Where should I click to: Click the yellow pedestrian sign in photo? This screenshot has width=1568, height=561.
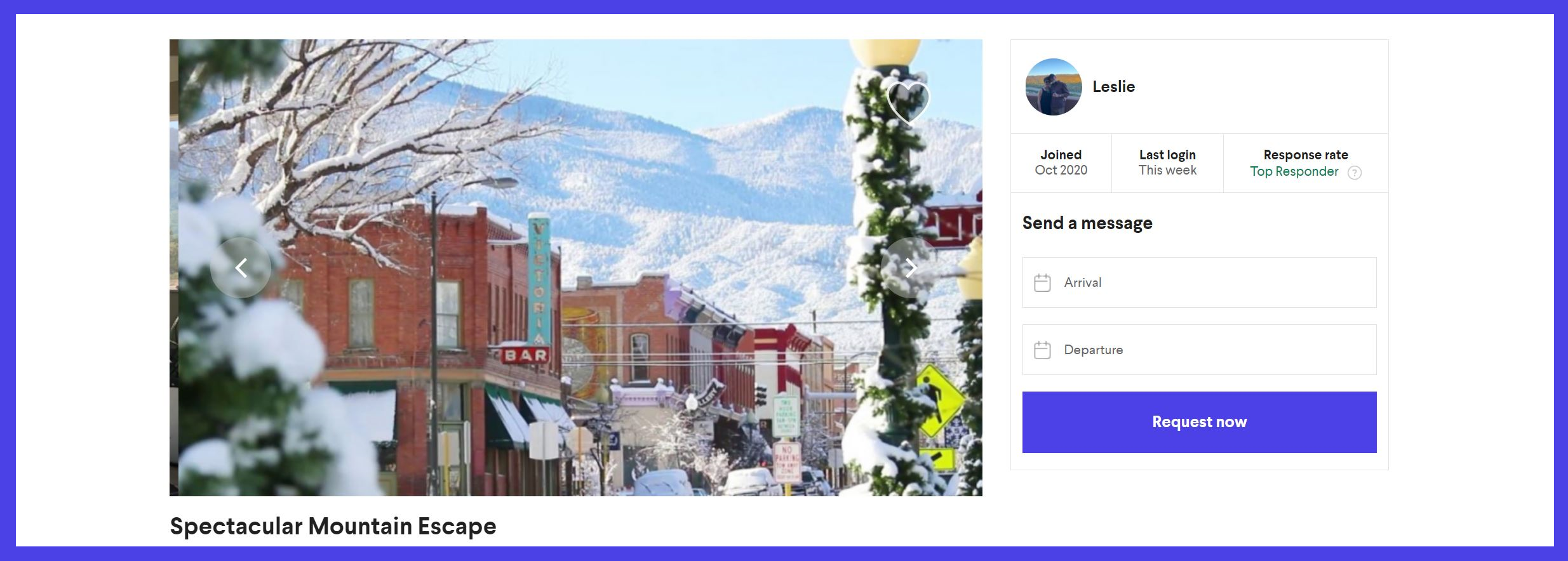tap(939, 399)
